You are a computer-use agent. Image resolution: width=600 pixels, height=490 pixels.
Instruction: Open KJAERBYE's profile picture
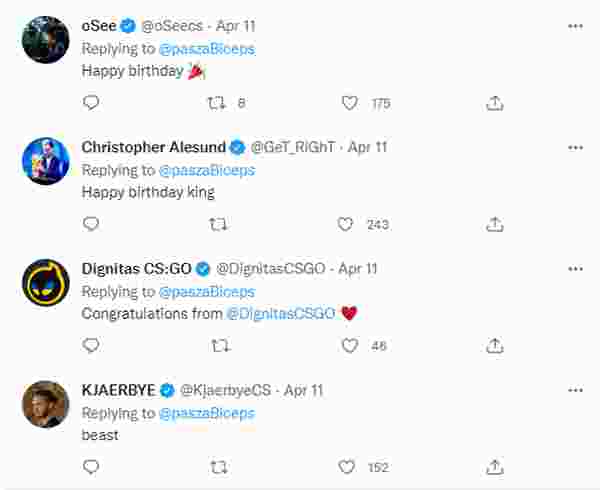click(x=46, y=404)
